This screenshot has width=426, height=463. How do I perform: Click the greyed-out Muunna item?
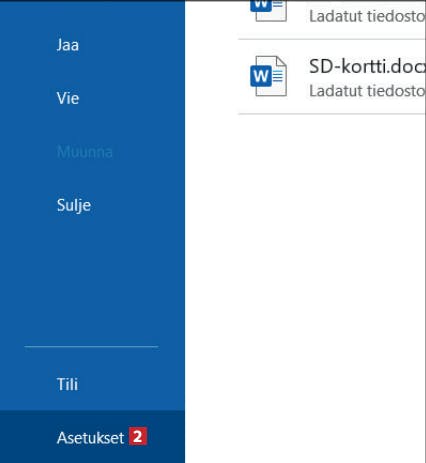pyautogui.click(x=85, y=152)
